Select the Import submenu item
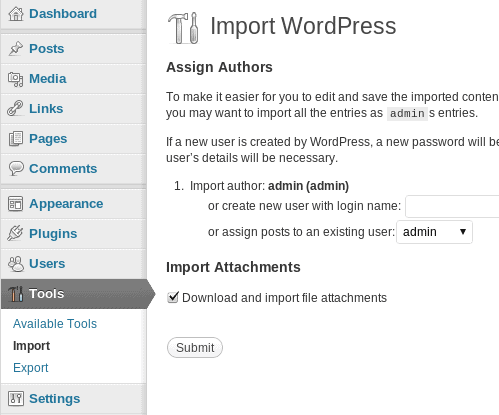 31,346
